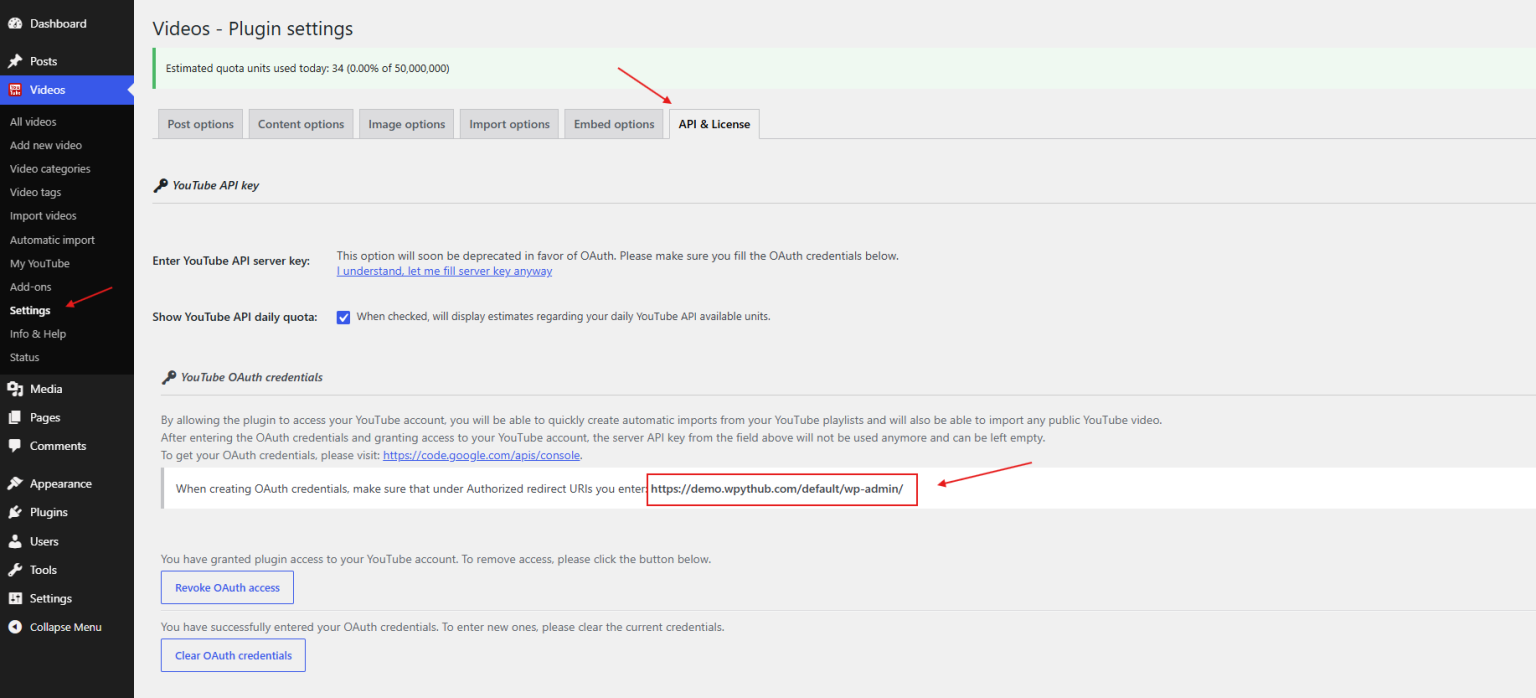Click the 'Videos - Plugin settings' heading

click(x=253, y=29)
